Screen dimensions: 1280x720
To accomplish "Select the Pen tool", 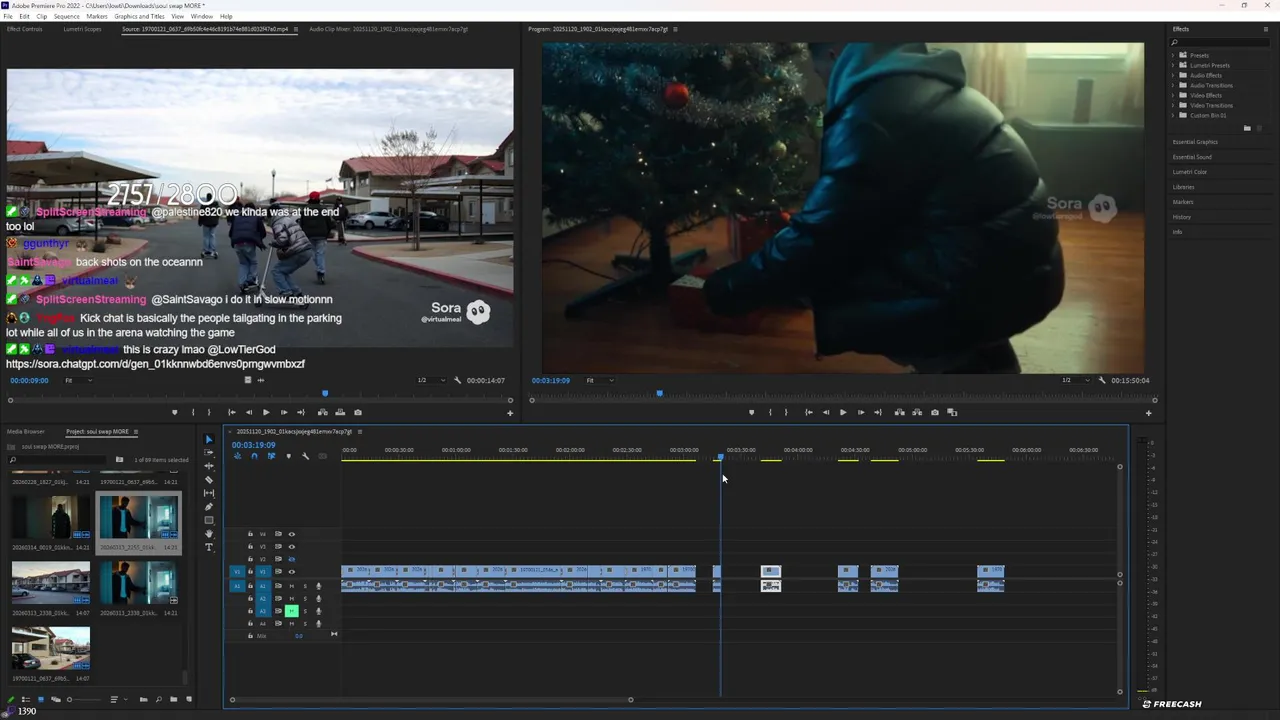I will point(209,507).
